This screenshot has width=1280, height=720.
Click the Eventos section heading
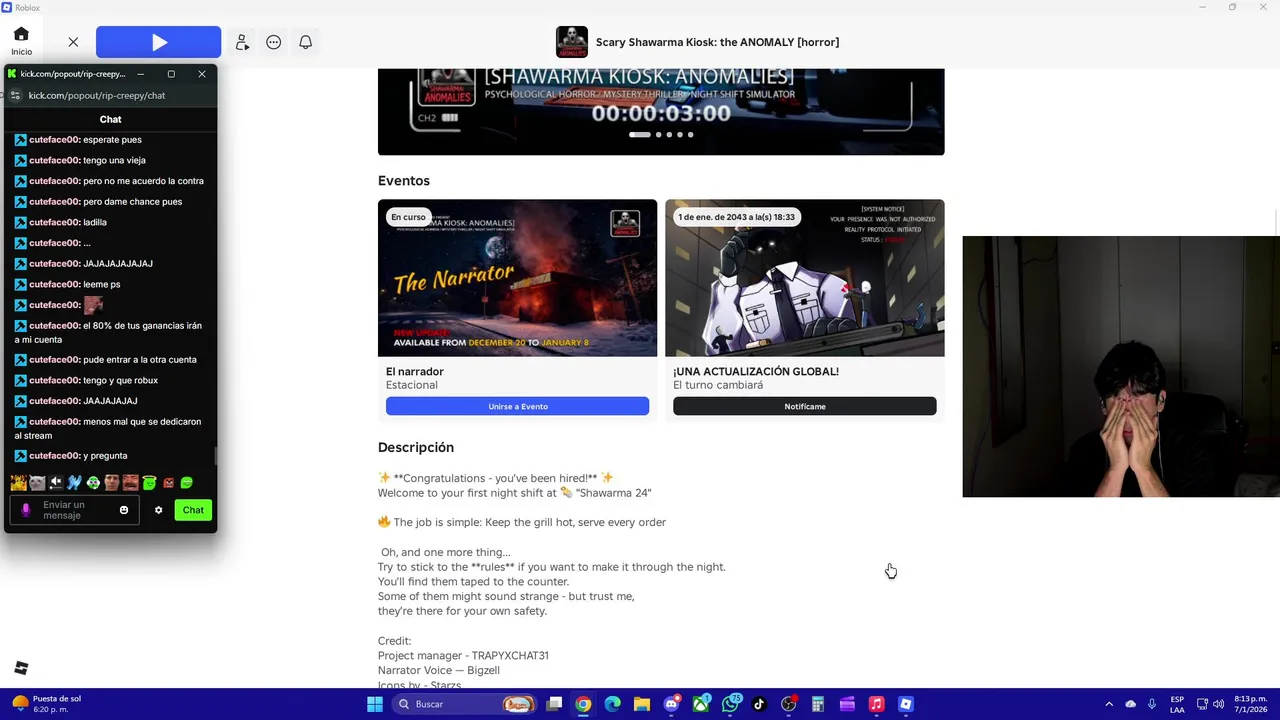[x=404, y=181]
